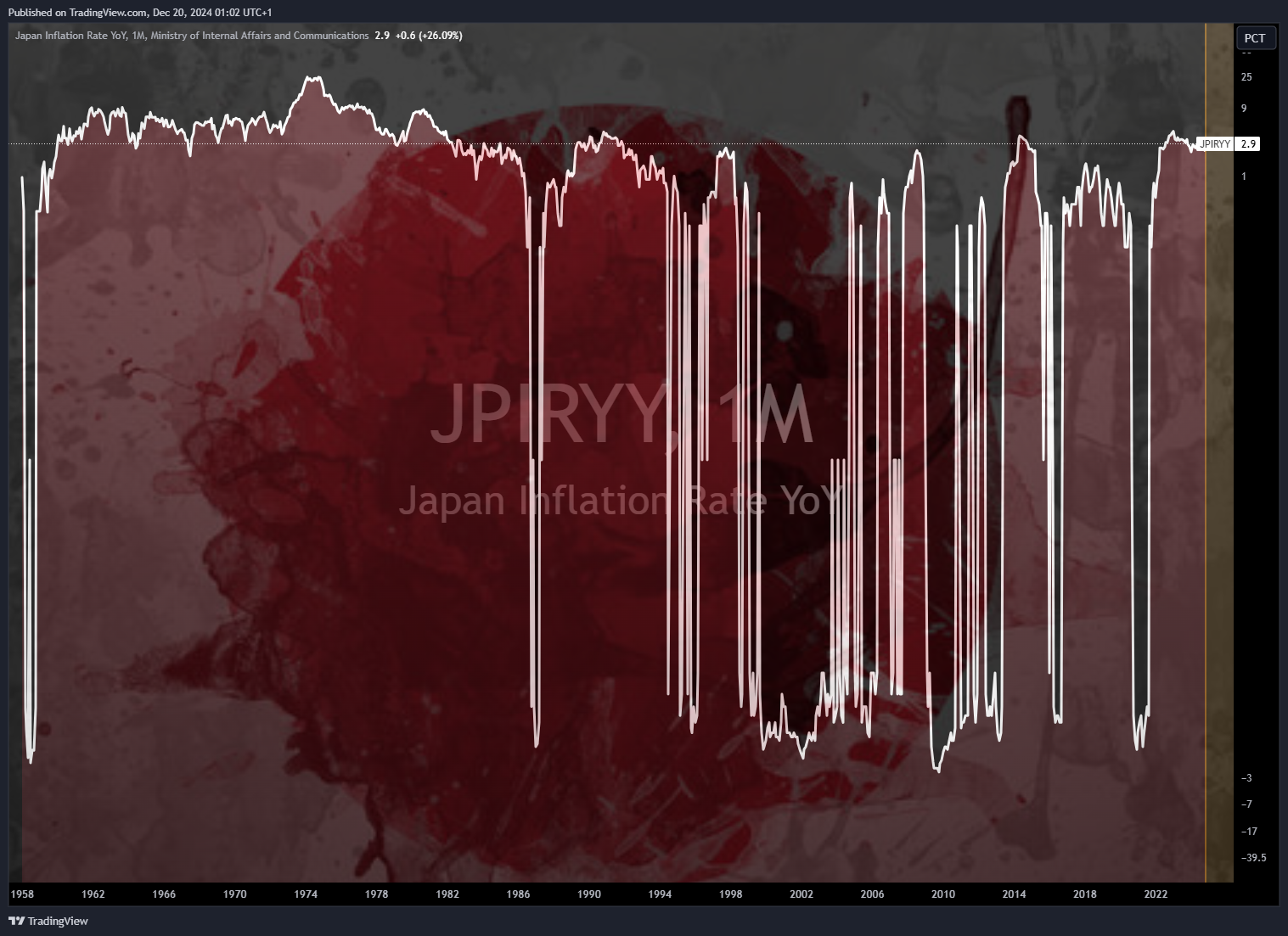Open the TradingView logo link

[48, 921]
